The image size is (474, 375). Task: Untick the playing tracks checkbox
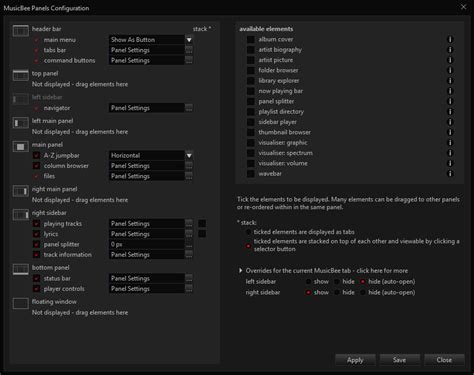[36, 224]
